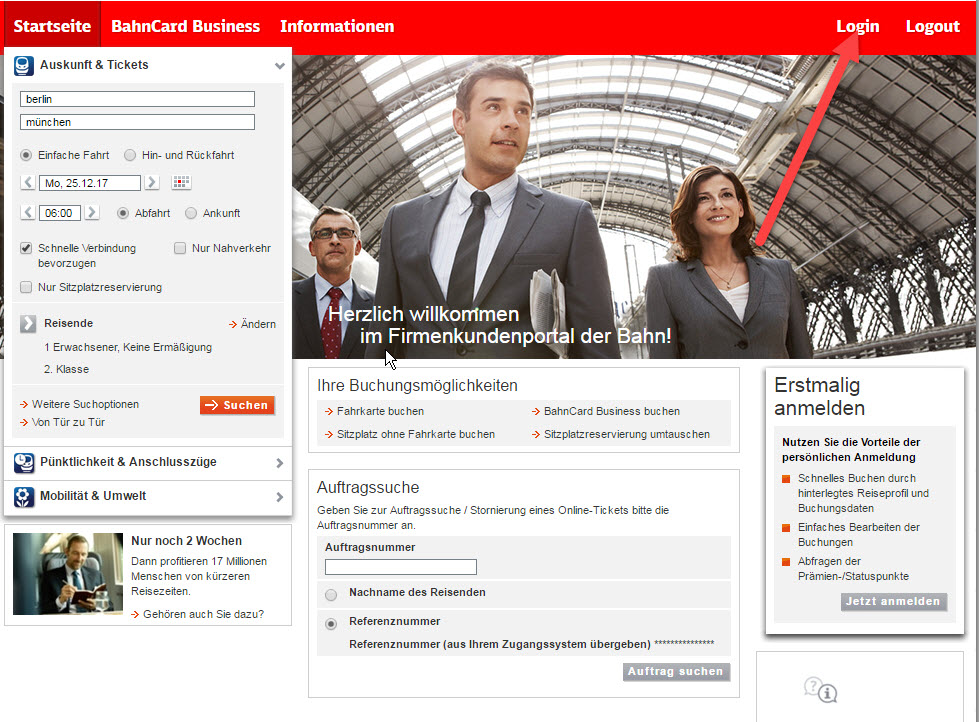
Task: Select the Referenznummer radio button
Action: pyautogui.click(x=331, y=623)
